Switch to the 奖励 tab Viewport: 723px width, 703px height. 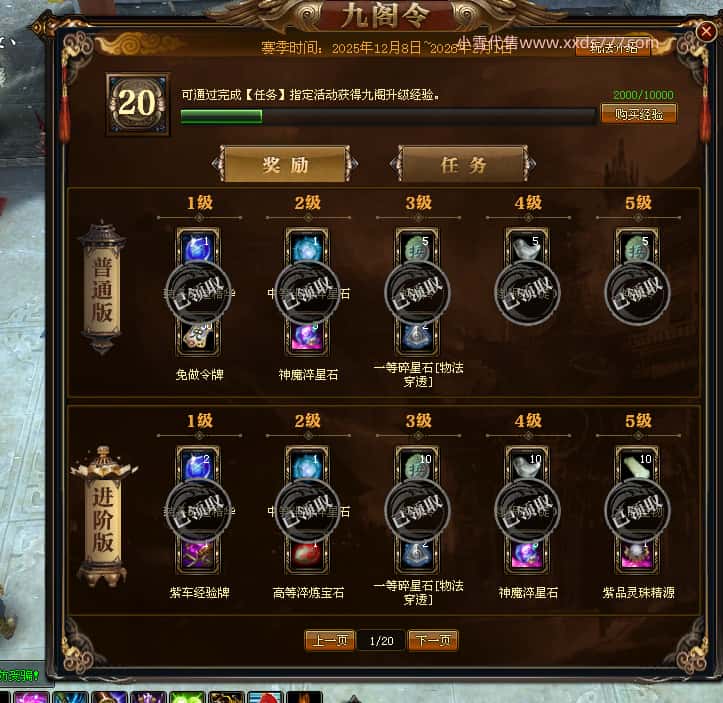[x=285, y=164]
